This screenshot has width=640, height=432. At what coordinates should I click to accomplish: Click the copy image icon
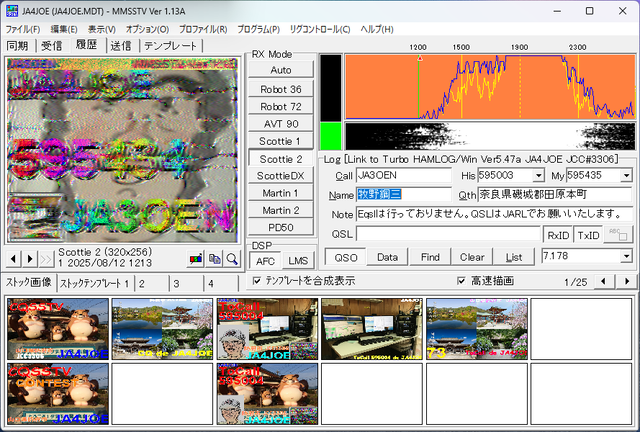pyautogui.click(x=214, y=259)
